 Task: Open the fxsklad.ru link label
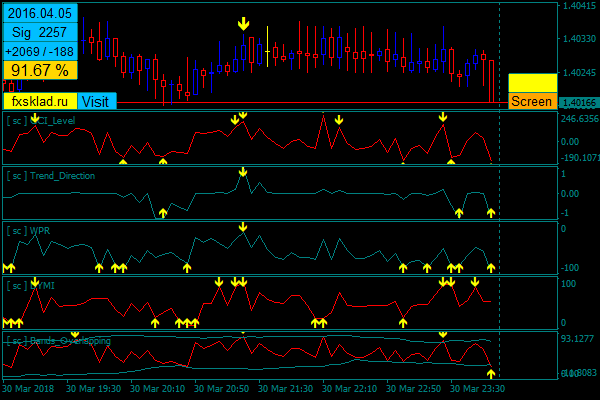point(40,101)
